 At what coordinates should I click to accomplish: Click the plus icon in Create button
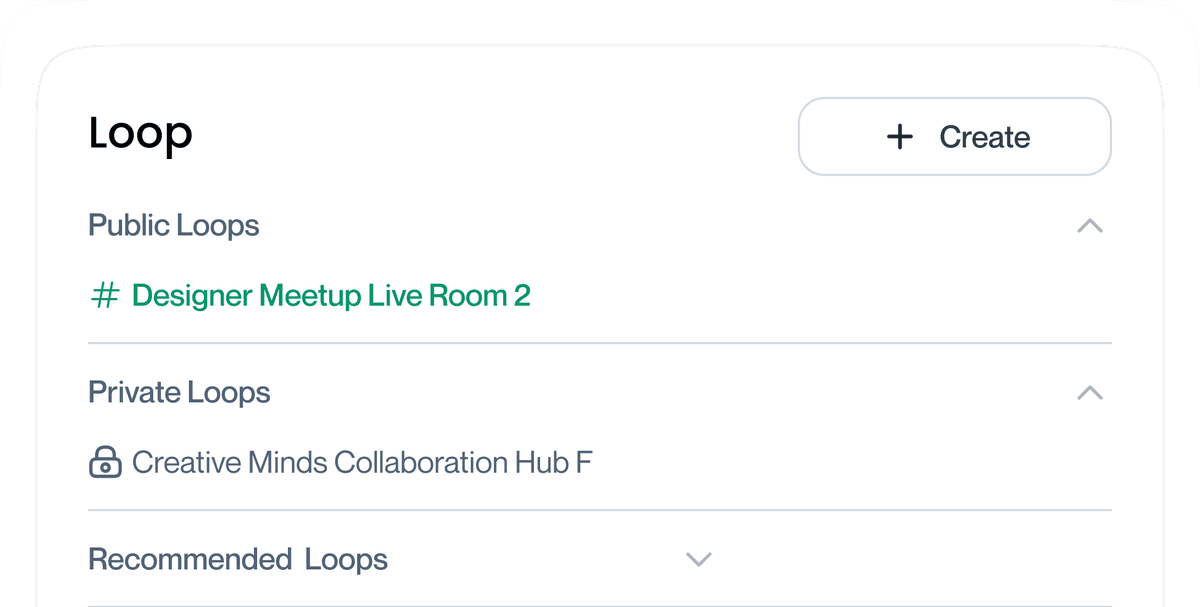[x=900, y=137]
